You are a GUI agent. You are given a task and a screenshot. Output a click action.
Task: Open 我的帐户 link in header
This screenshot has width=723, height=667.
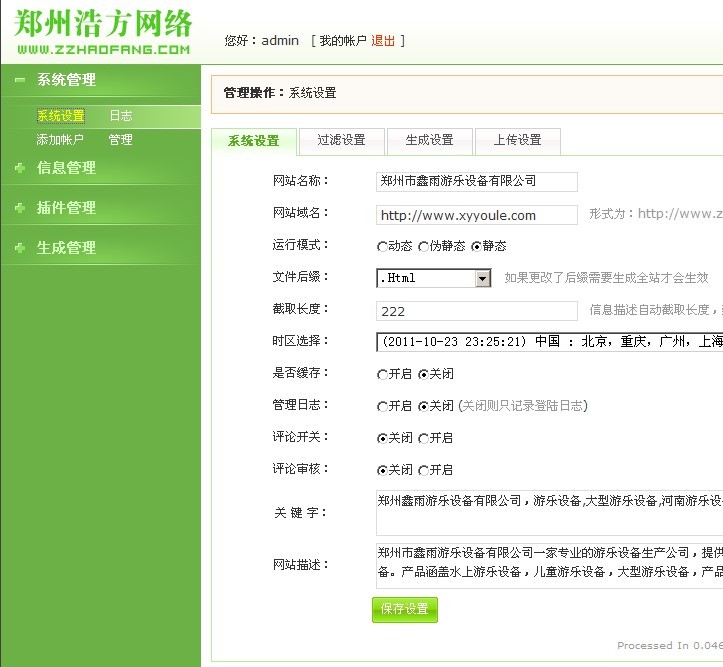point(343,41)
